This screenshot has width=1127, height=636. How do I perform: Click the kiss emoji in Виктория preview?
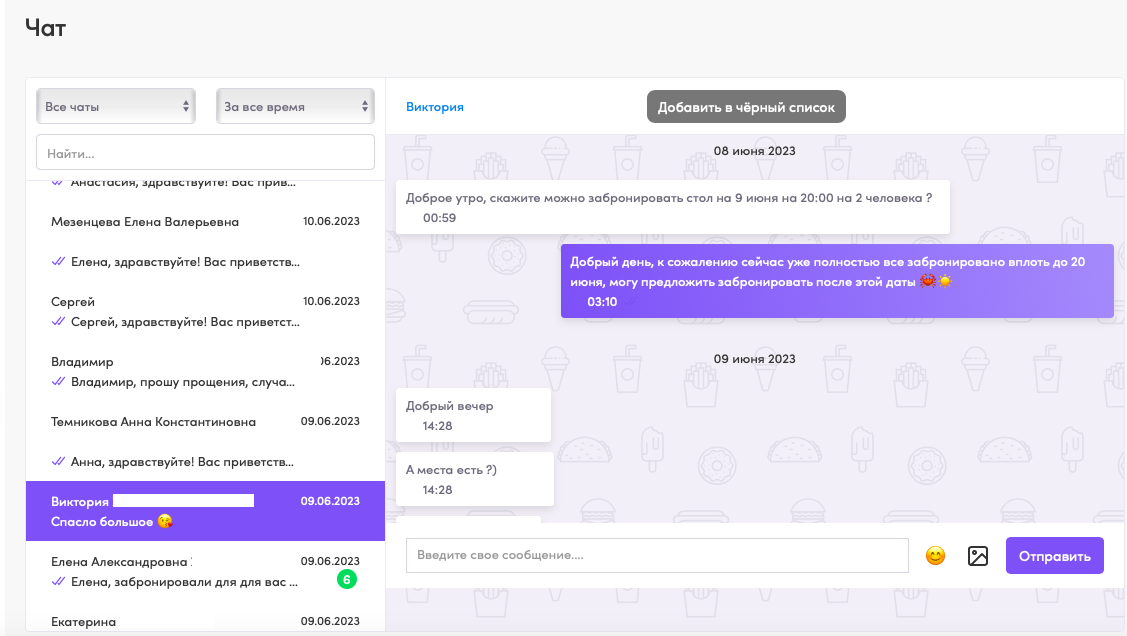coord(165,522)
